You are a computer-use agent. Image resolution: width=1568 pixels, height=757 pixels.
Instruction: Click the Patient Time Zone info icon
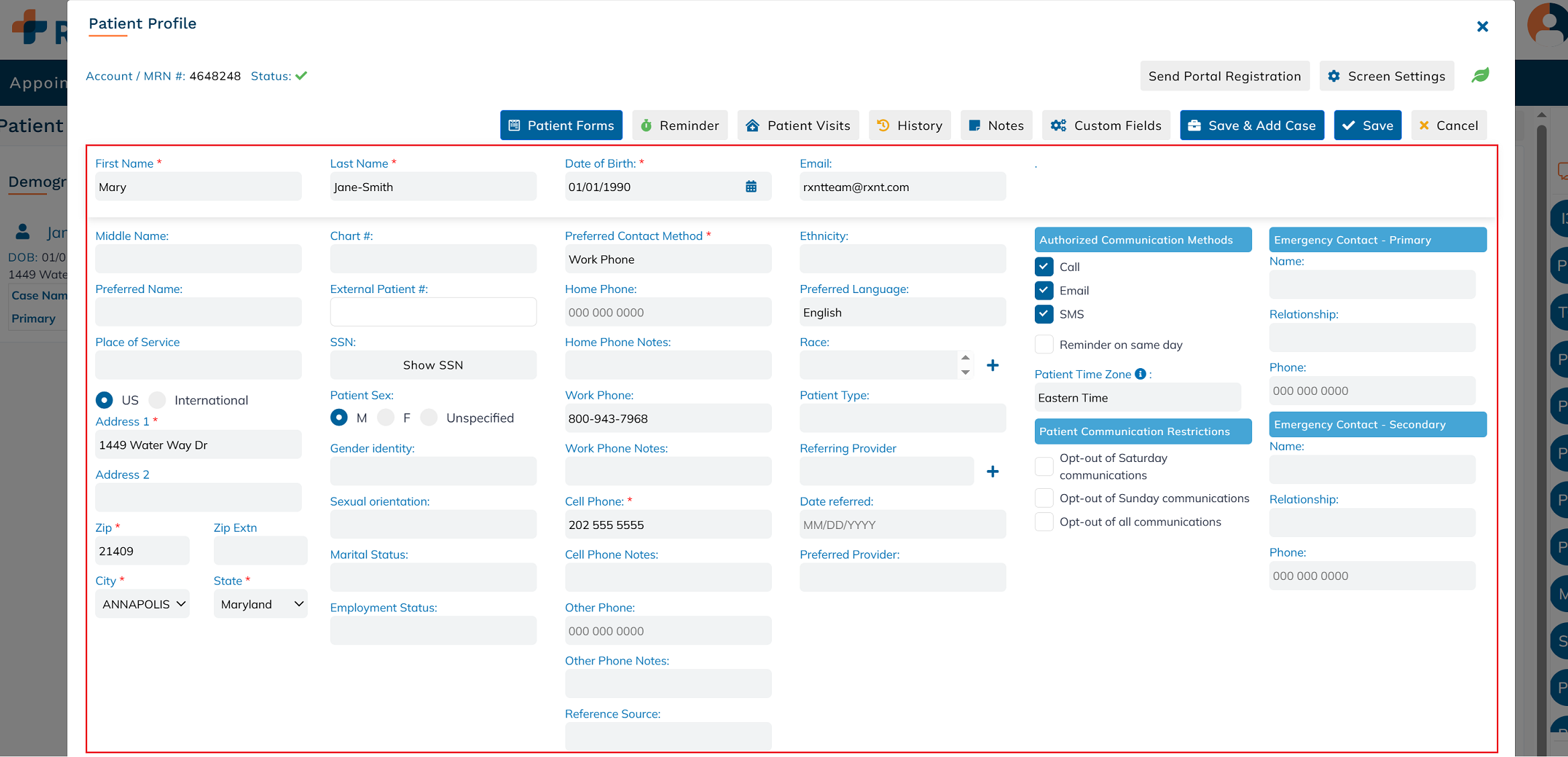click(1140, 374)
